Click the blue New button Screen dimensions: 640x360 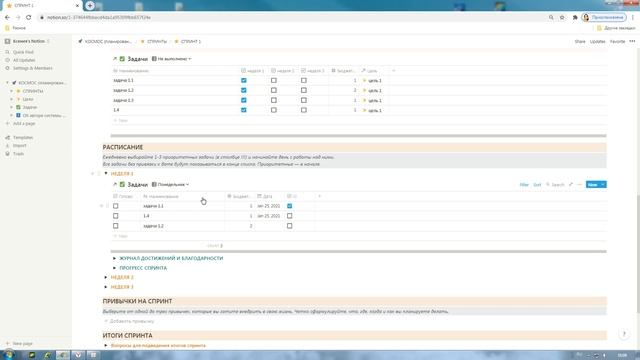point(592,184)
